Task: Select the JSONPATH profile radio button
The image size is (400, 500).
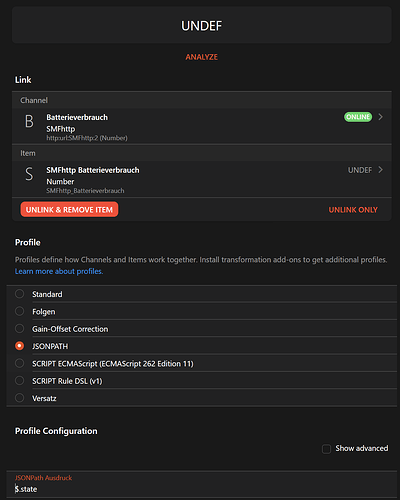Action: [20, 346]
